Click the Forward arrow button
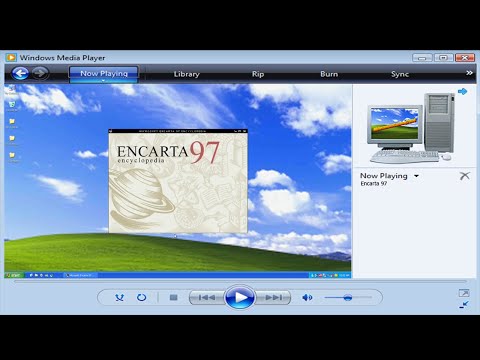Image resolution: width=480 pixels, height=360 pixels. (40, 73)
